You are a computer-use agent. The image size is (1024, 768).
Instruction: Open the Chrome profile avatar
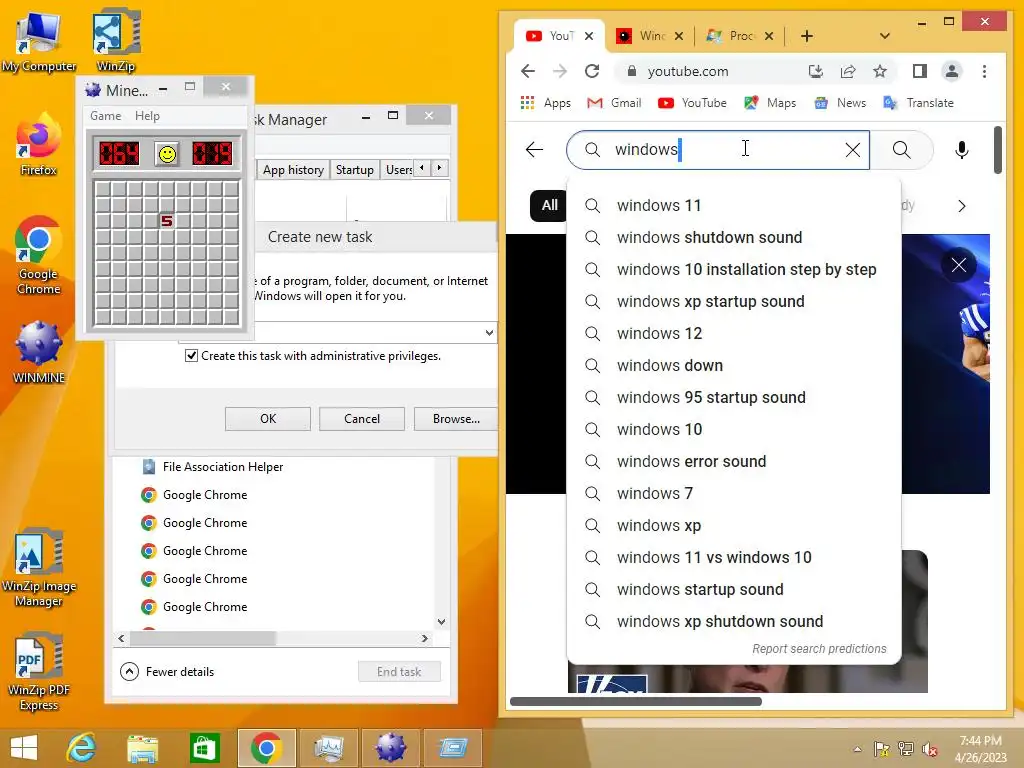952,71
